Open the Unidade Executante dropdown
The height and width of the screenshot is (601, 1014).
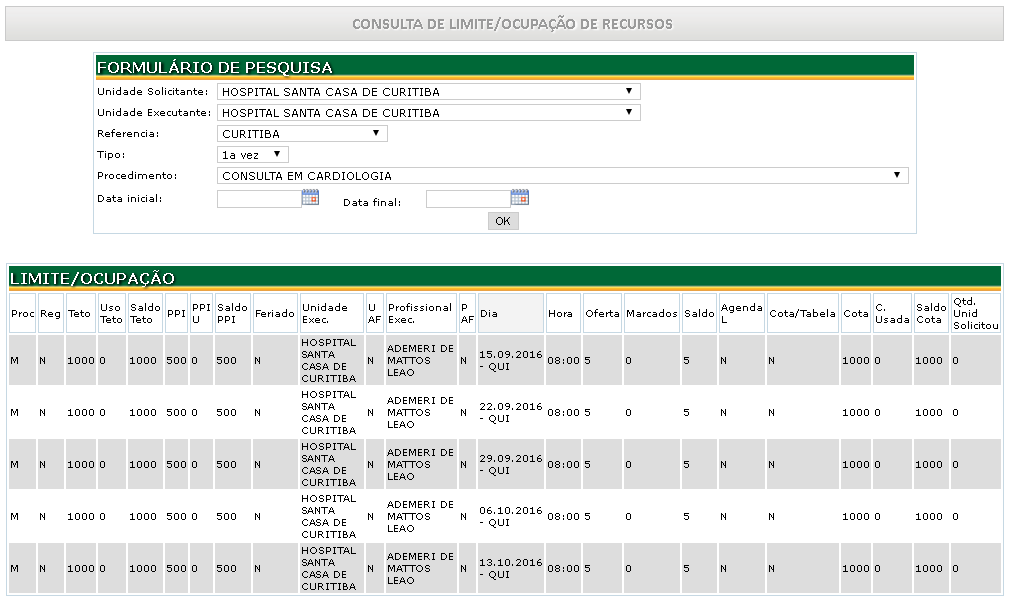click(x=630, y=111)
